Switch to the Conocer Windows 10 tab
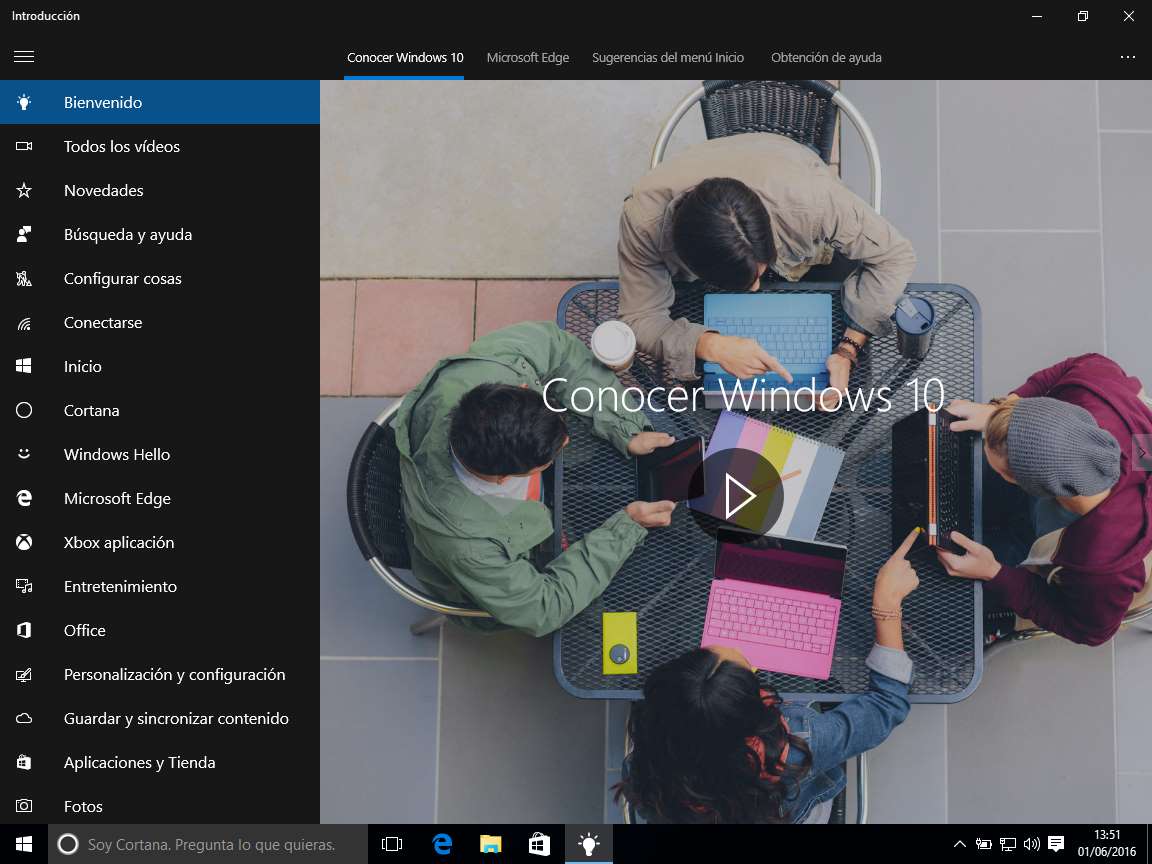This screenshot has width=1152, height=864. [405, 57]
